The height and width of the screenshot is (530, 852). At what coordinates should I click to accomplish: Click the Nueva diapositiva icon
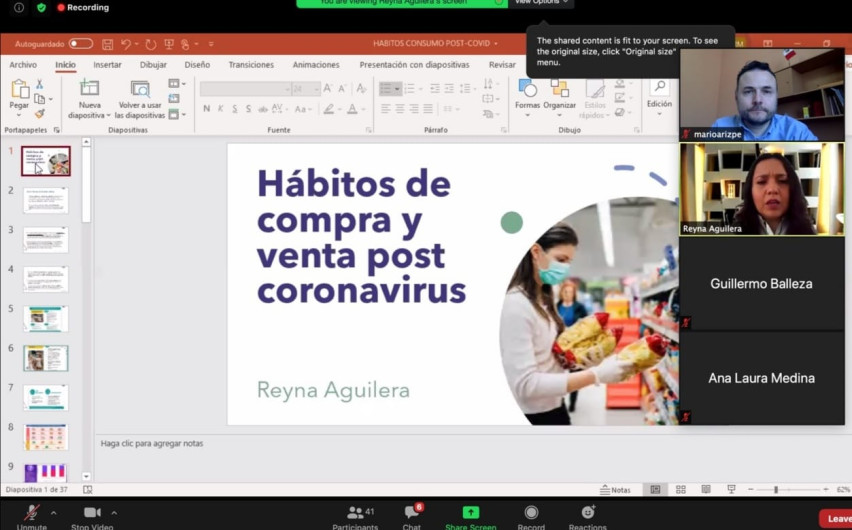(89, 88)
